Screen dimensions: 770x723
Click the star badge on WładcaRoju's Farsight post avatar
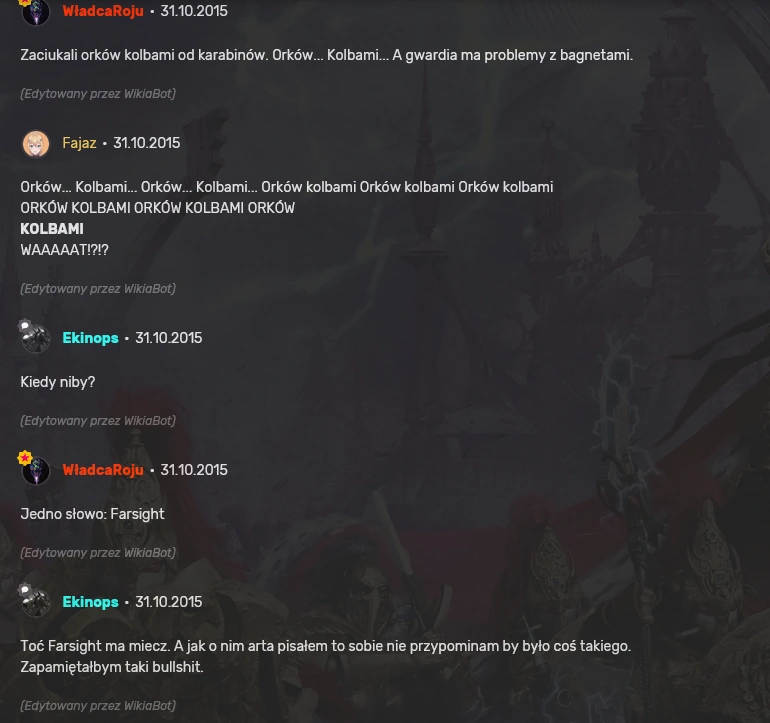click(25, 458)
